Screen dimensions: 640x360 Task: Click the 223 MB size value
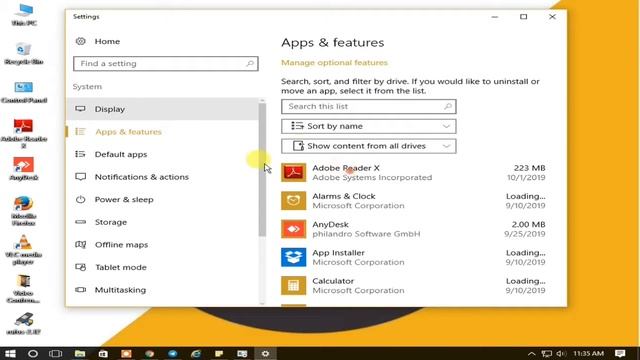pos(529,168)
